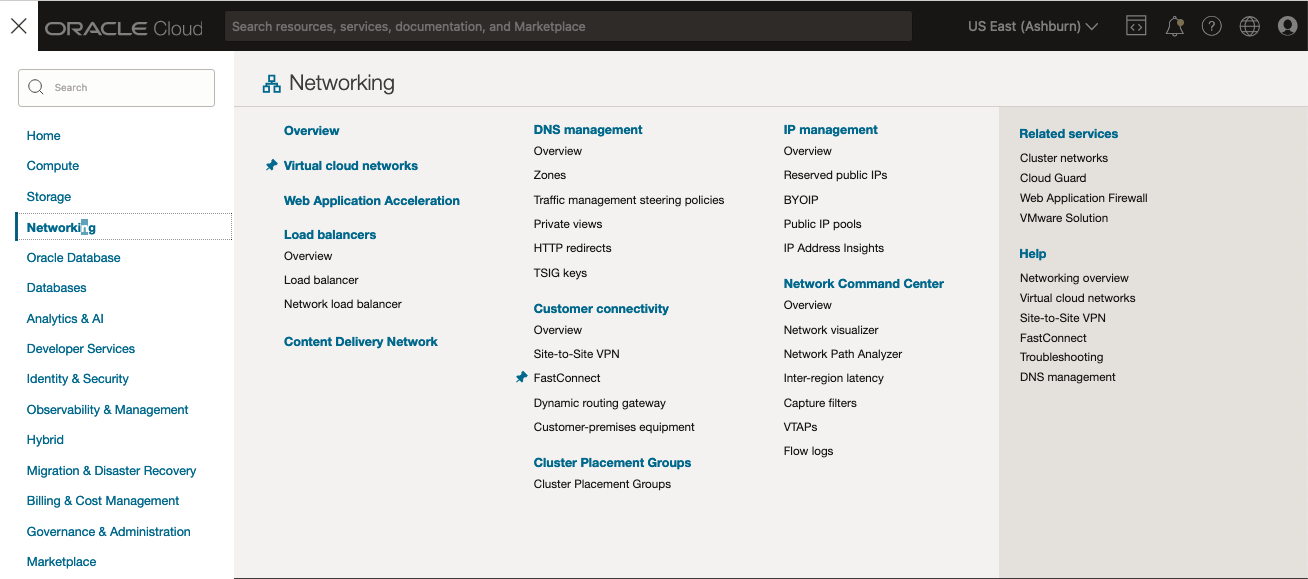Image resolution: width=1308 pixels, height=579 pixels.
Task: Open Traffic management steering policies
Action: (629, 200)
